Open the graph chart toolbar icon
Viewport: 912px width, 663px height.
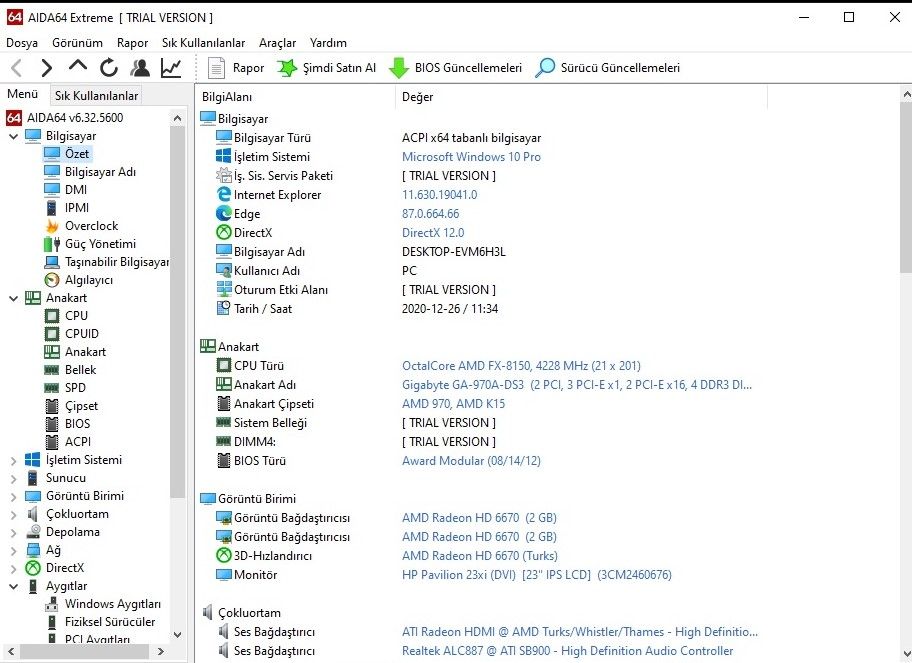pyautogui.click(x=171, y=68)
